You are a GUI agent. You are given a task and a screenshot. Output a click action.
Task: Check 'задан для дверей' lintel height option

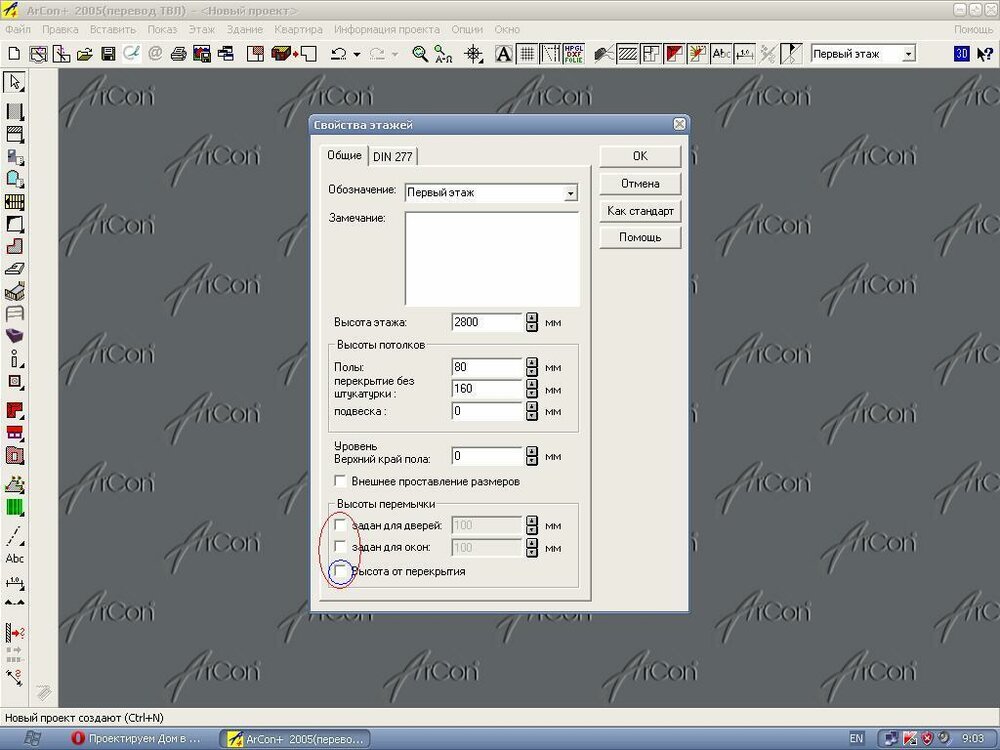tap(341, 525)
